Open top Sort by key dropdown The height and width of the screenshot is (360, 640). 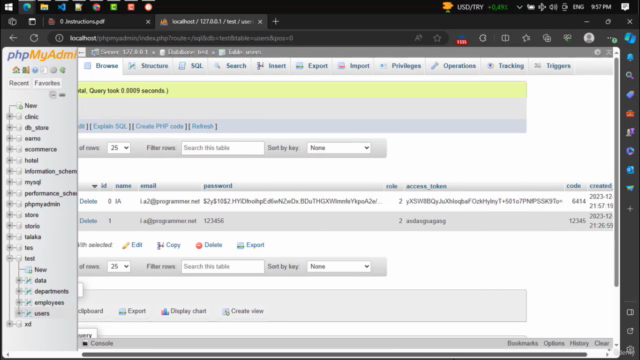click(x=339, y=148)
